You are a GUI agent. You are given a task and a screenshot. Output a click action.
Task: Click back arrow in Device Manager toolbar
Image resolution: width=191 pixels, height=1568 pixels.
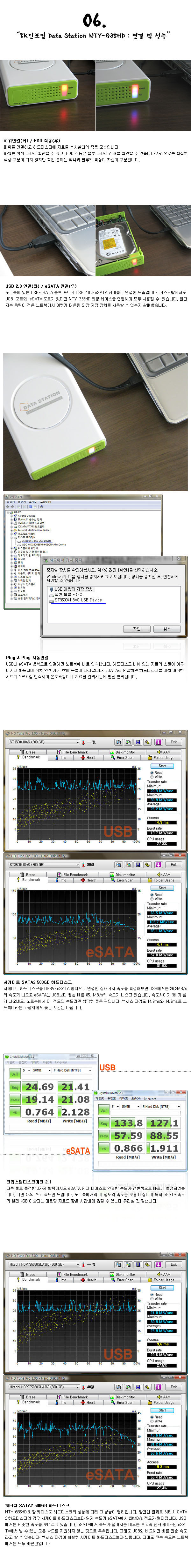tap(8, 506)
